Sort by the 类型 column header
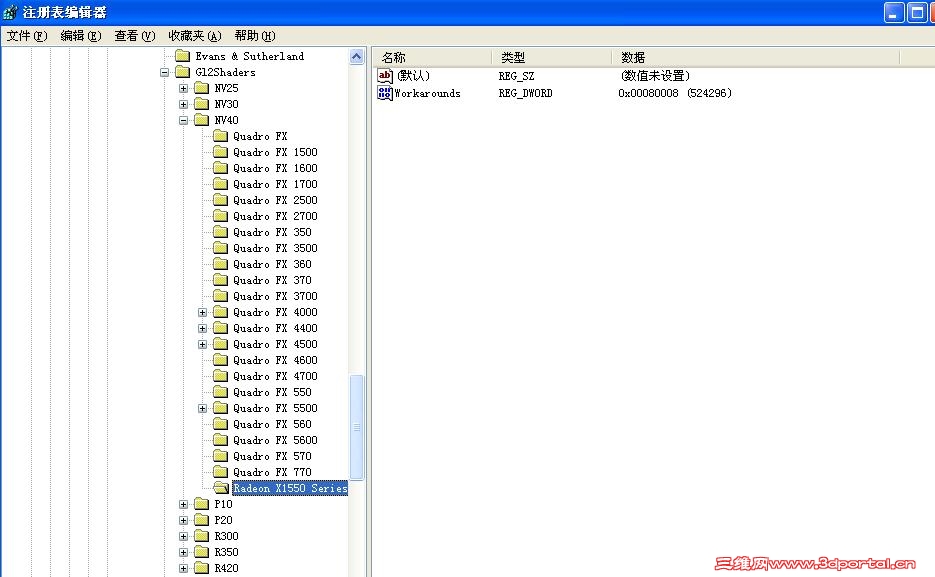The image size is (935, 577). 552,58
